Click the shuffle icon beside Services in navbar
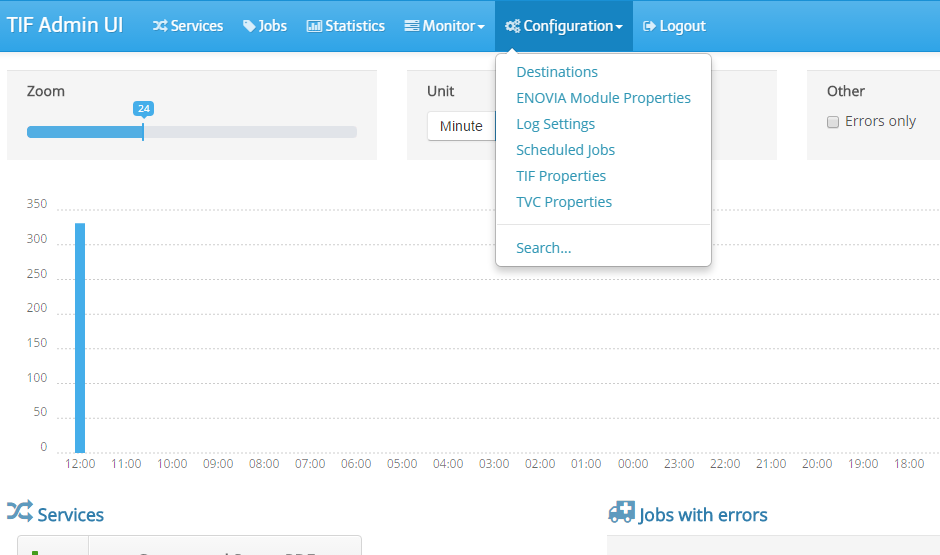The height and width of the screenshot is (555, 940). coord(160,26)
